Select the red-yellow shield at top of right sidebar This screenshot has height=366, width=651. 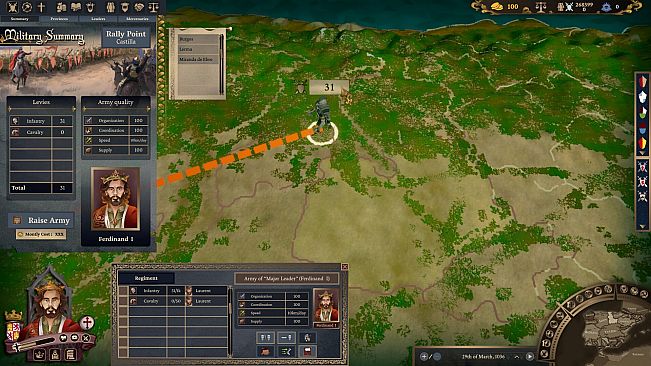(642, 81)
